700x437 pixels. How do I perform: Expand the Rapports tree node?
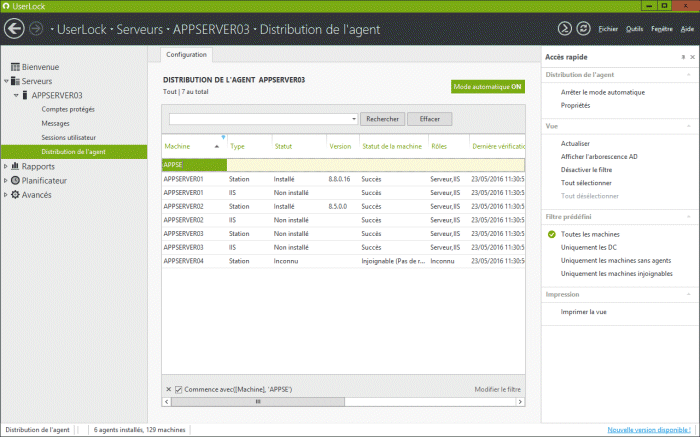coord(6,166)
